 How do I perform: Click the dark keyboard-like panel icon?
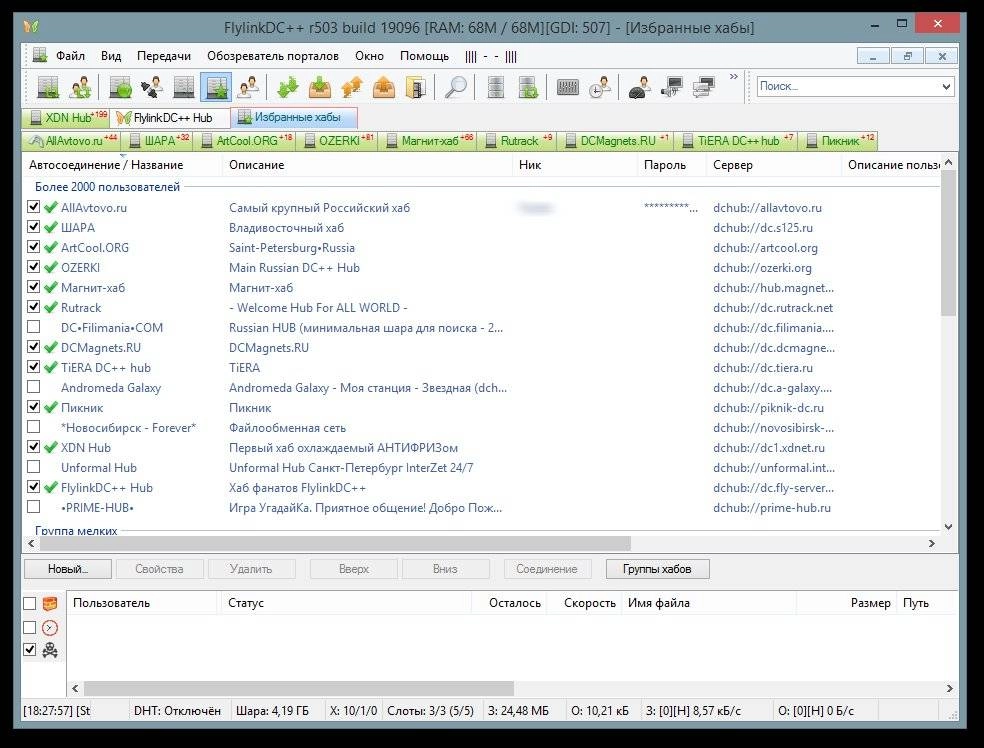pyautogui.click(x=567, y=87)
